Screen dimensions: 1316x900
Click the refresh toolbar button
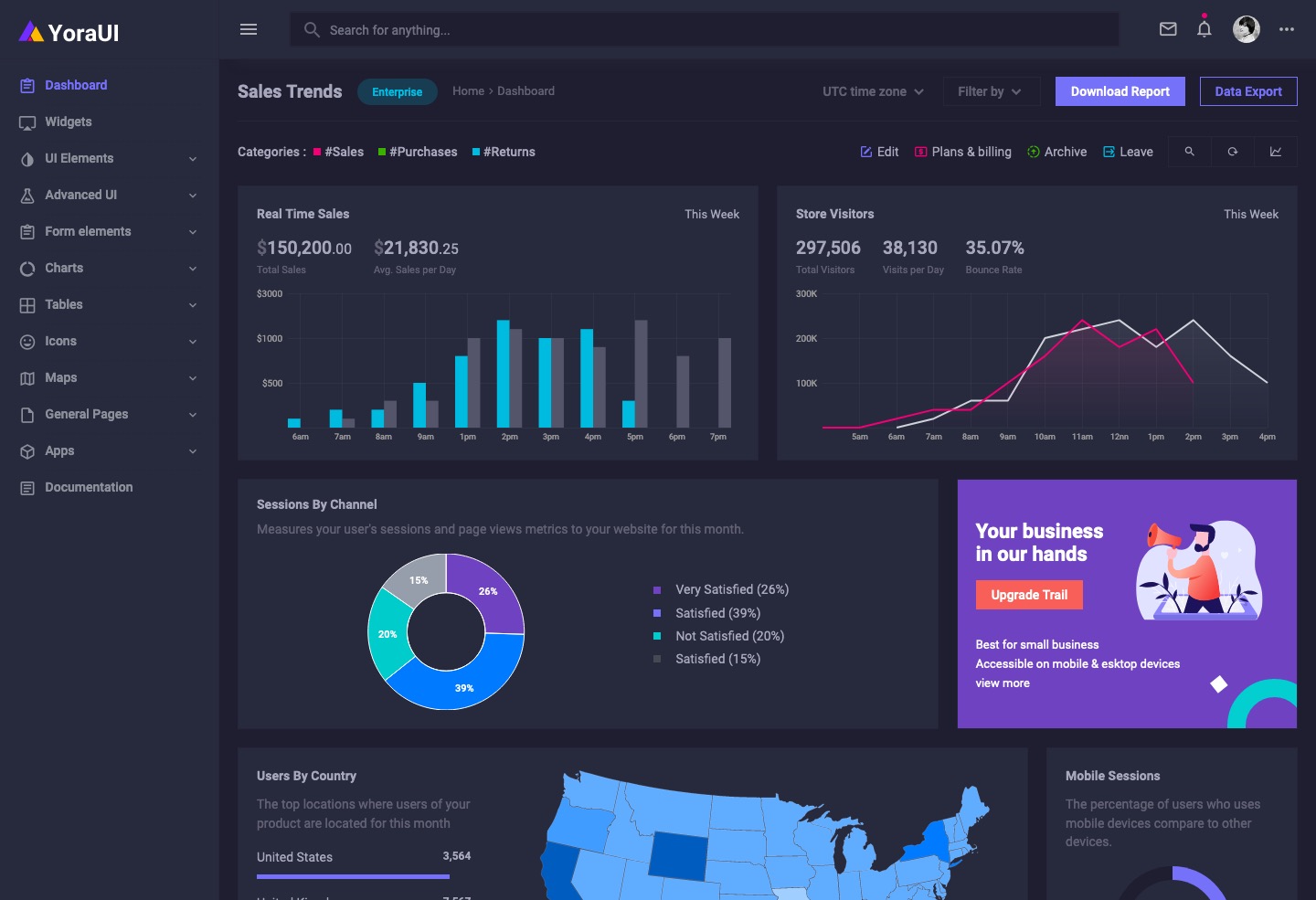[x=1232, y=152]
